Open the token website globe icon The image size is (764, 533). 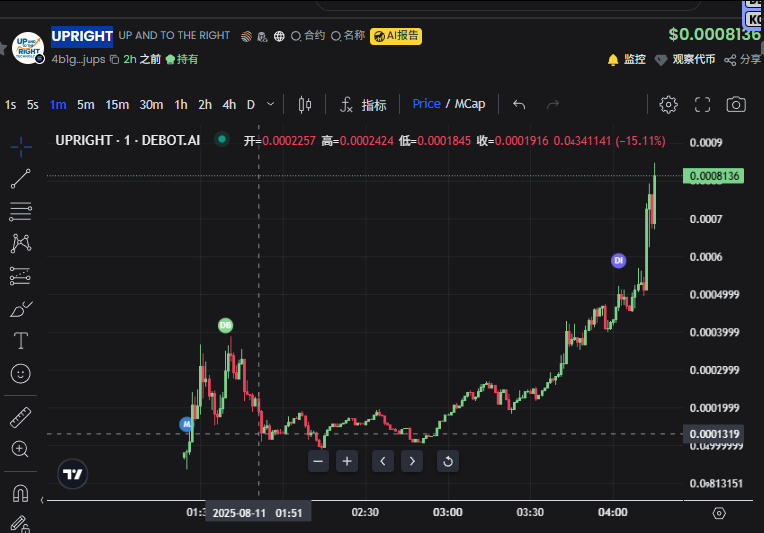point(279,37)
